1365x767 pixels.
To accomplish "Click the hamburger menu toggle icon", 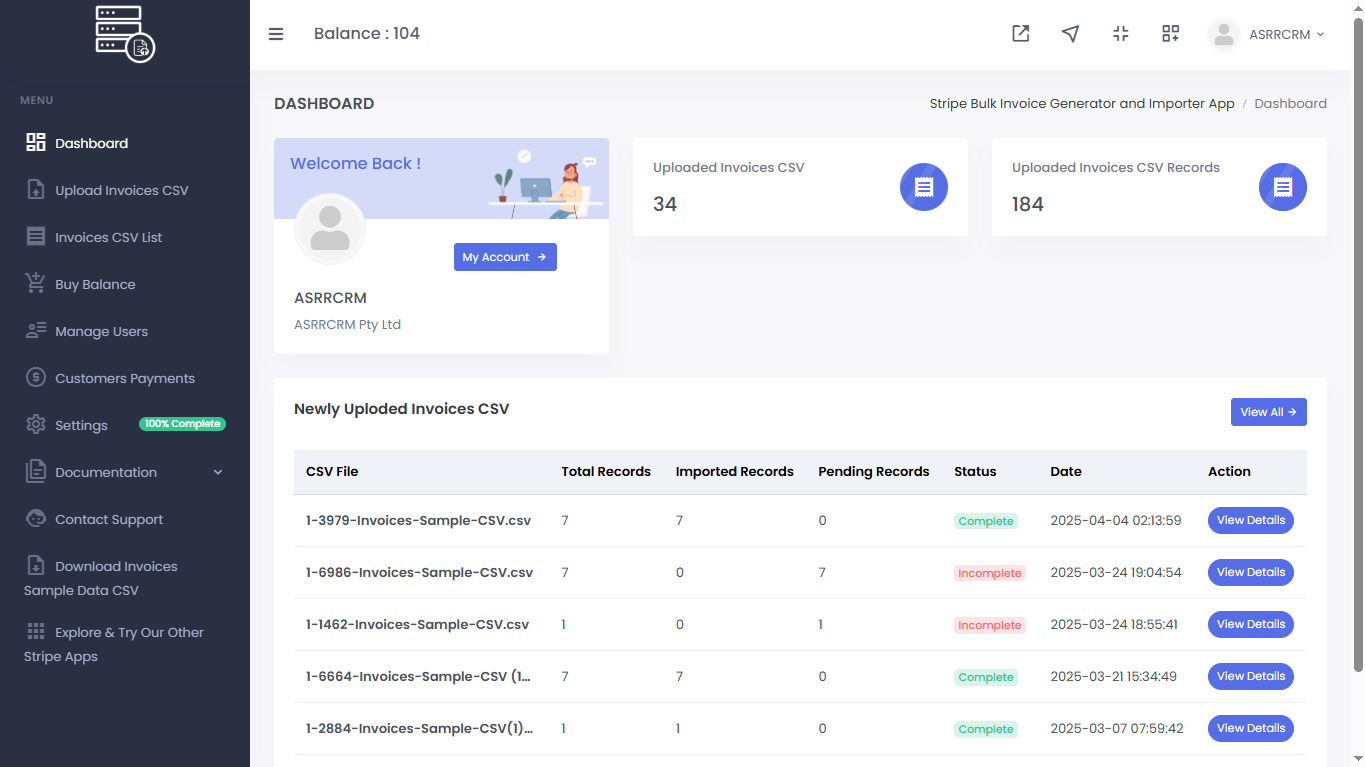I will click(x=276, y=34).
